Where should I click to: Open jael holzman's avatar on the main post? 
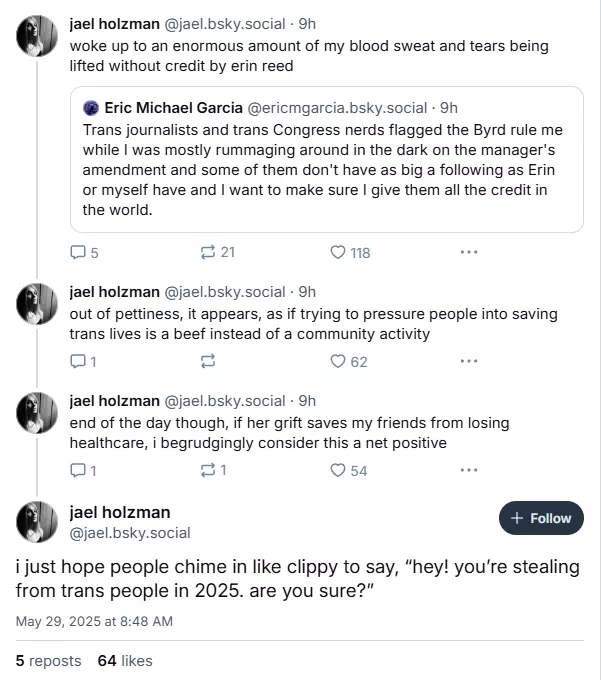[x=37, y=521]
